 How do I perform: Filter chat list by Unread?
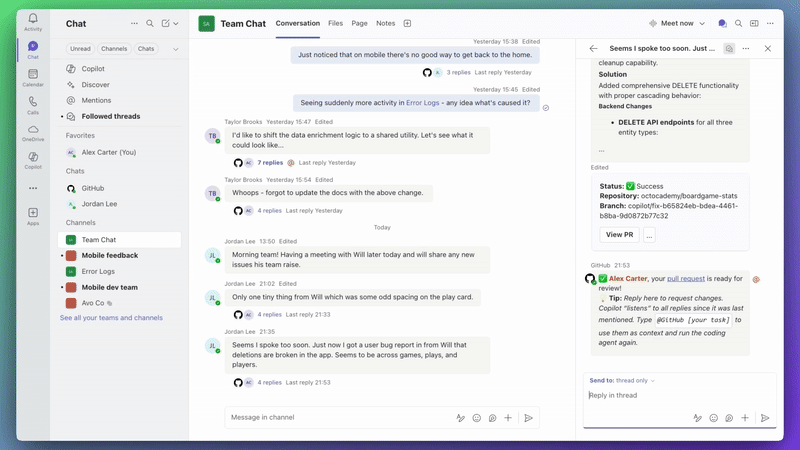click(x=80, y=49)
